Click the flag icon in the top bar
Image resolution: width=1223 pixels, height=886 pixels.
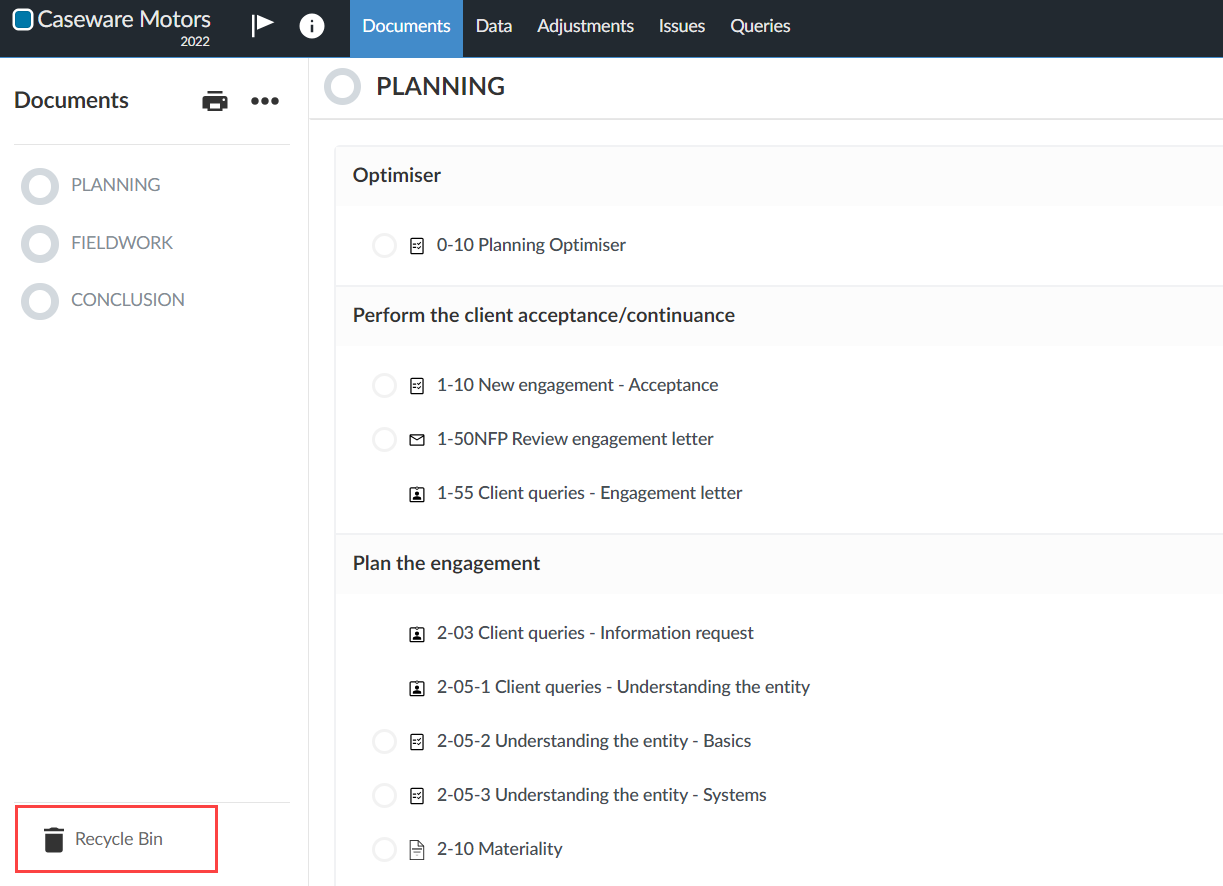pos(262,26)
